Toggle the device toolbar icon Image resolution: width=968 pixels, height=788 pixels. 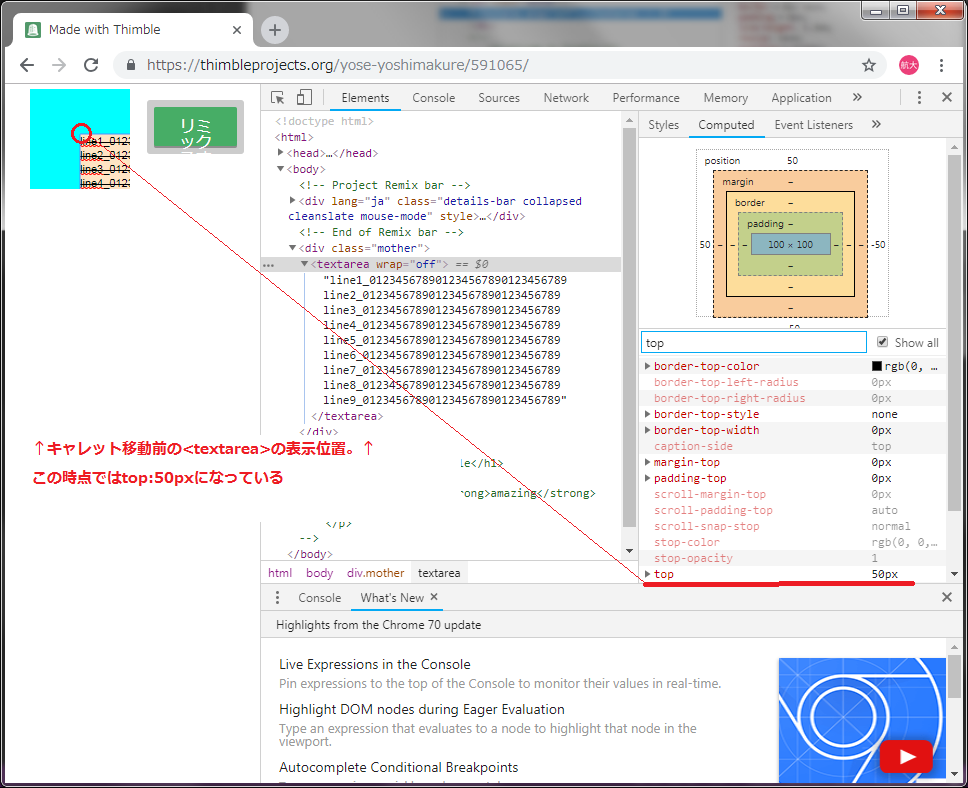point(304,98)
